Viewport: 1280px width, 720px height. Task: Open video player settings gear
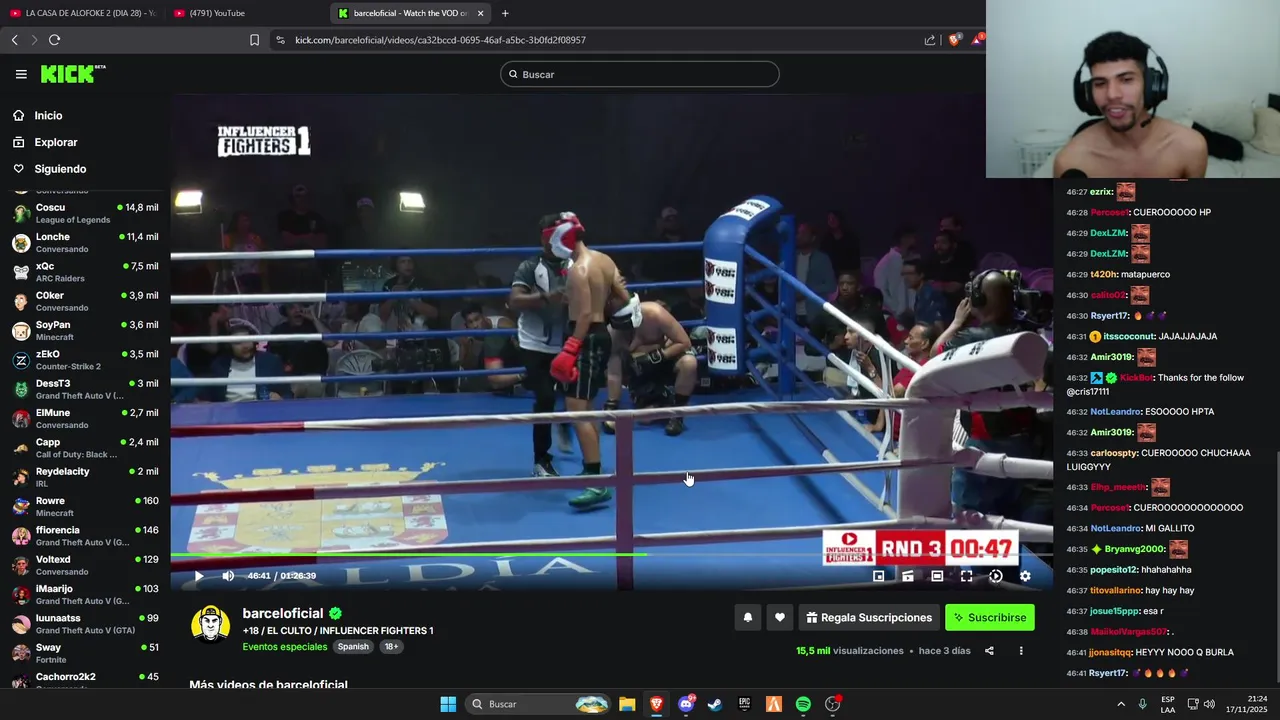coord(1025,576)
